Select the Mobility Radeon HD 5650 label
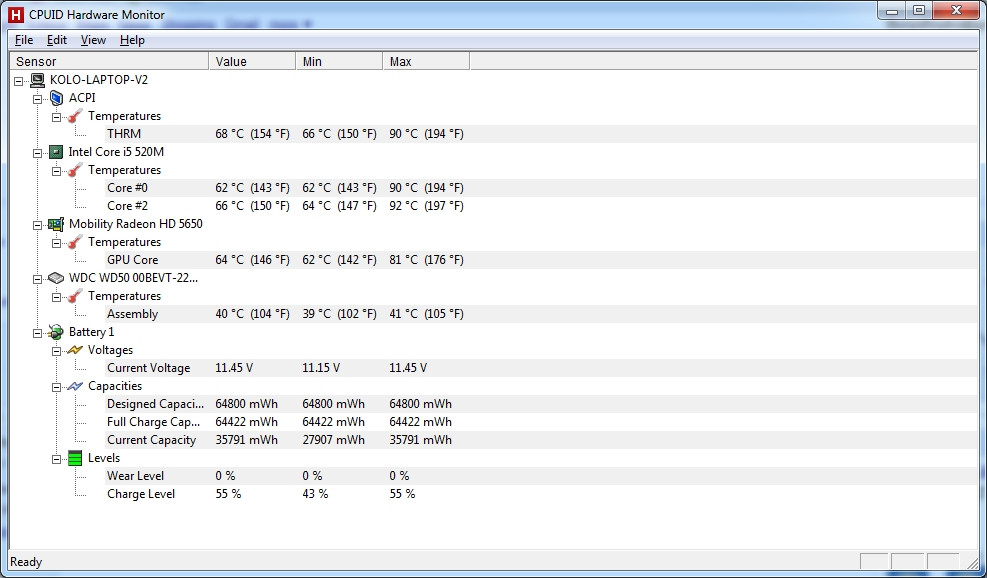This screenshot has width=987, height=578. [x=136, y=224]
